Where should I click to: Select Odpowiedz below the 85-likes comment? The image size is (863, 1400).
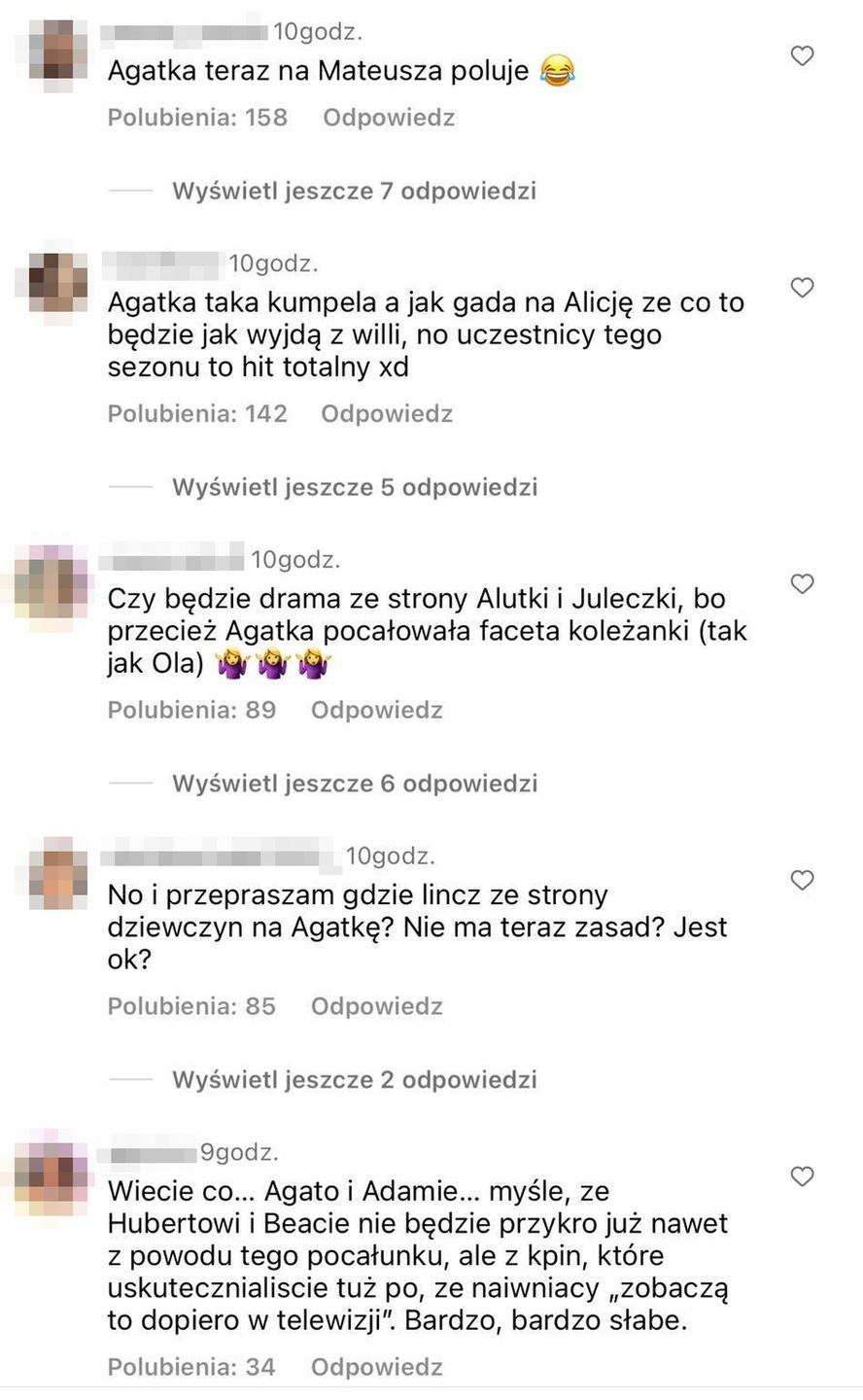click(377, 1007)
